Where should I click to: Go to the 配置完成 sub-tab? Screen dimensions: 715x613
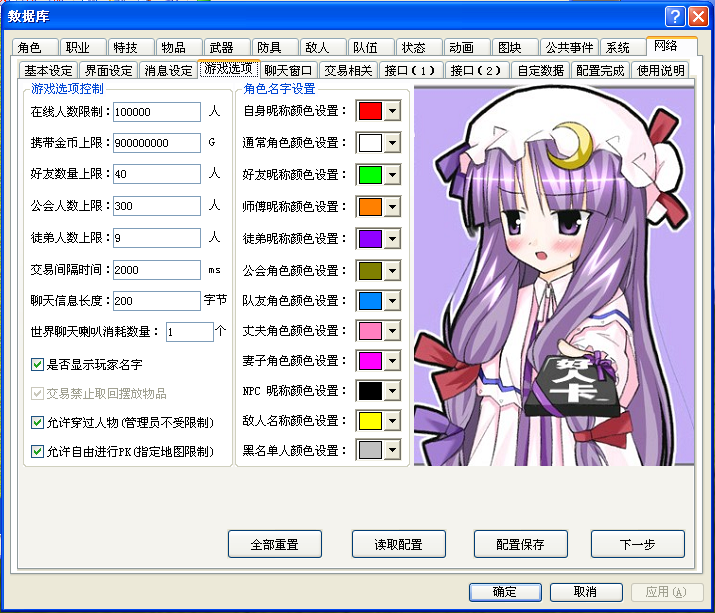pyautogui.click(x=600, y=70)
